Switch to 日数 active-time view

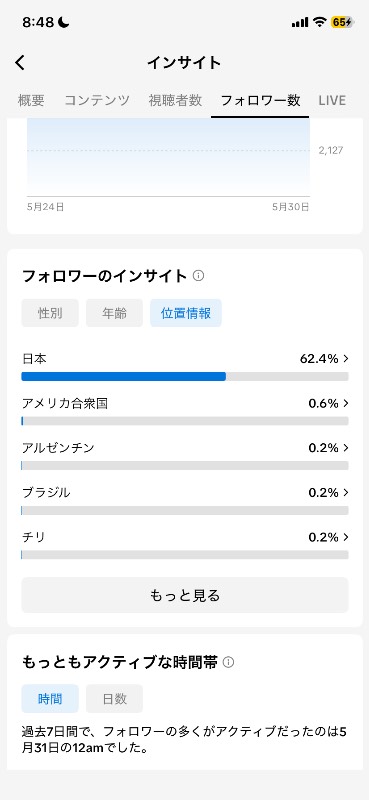point(114,698)
